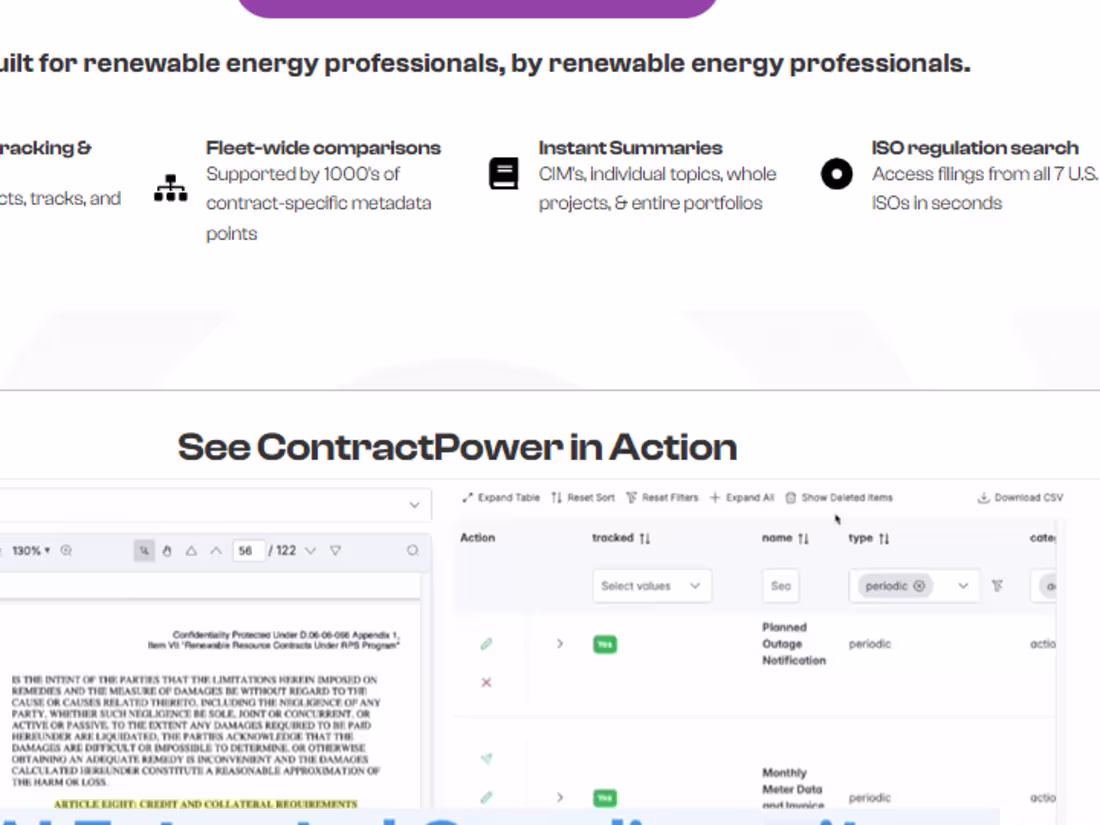
Task: Toggle sorting on the name column
Action: click(802, 537)
